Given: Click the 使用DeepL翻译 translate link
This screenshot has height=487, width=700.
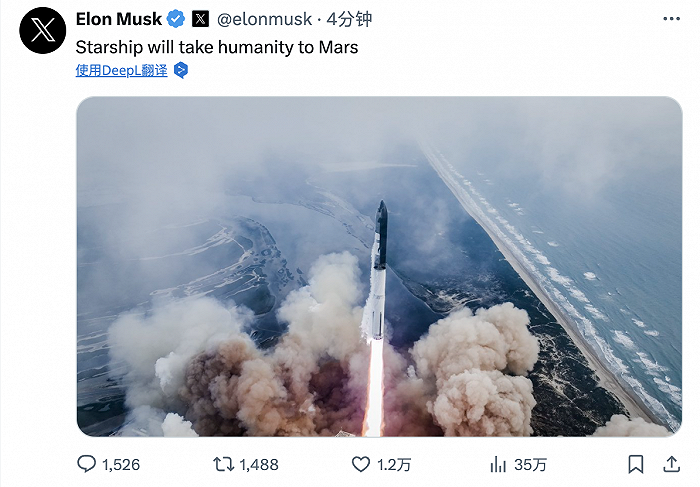Looking at the screenshot, I should coord(121,70).
